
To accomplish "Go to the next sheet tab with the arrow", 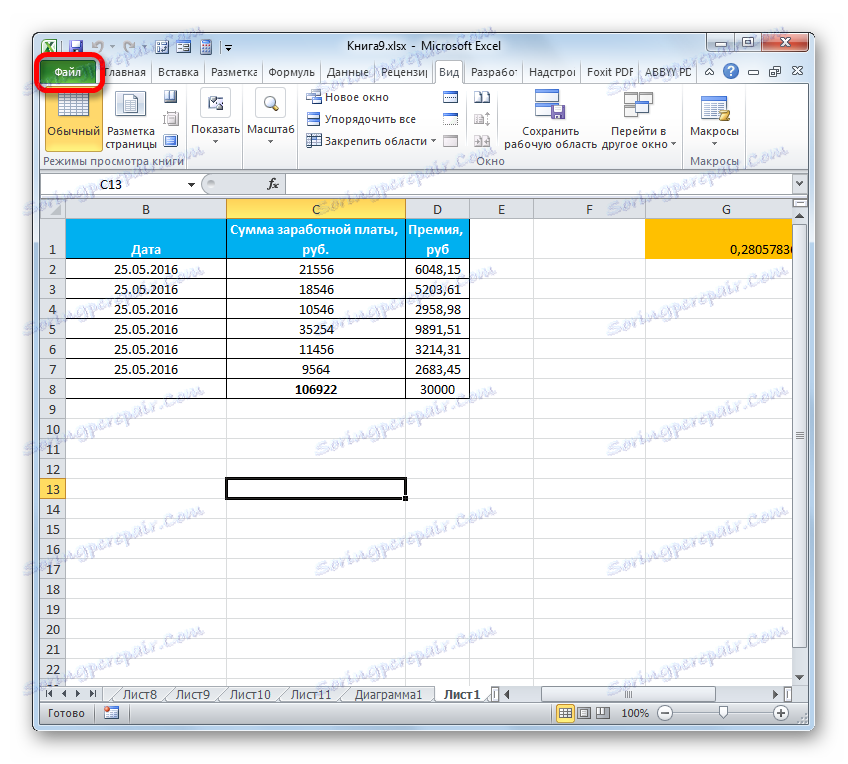I will pyautogui.click(x=78, y=694).
